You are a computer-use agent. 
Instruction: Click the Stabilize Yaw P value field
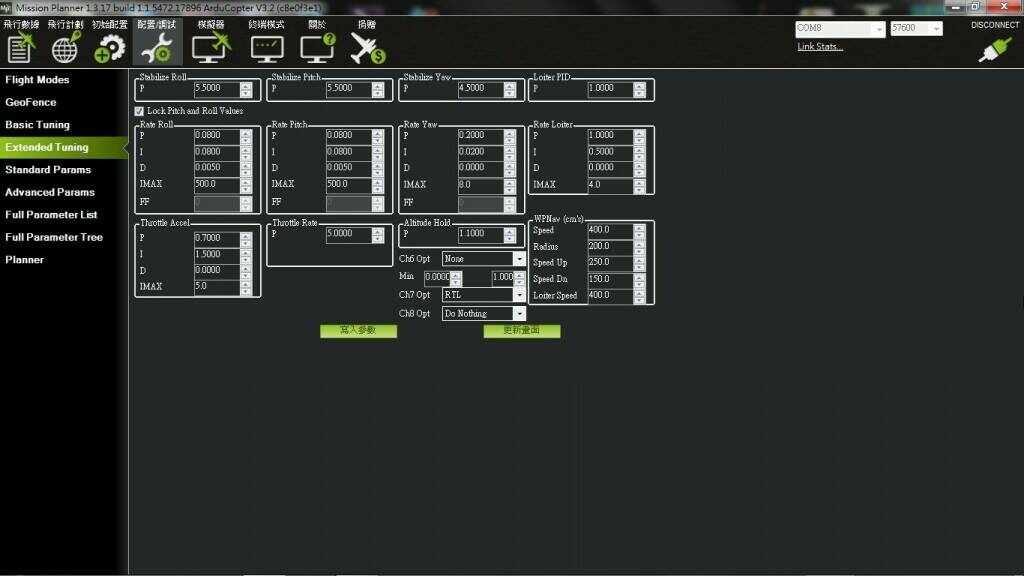479,89
